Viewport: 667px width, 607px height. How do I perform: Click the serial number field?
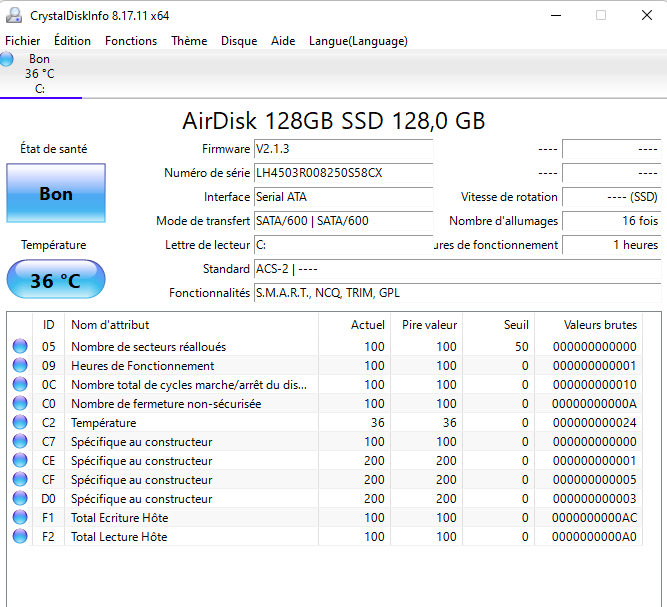tap(343, 173)
